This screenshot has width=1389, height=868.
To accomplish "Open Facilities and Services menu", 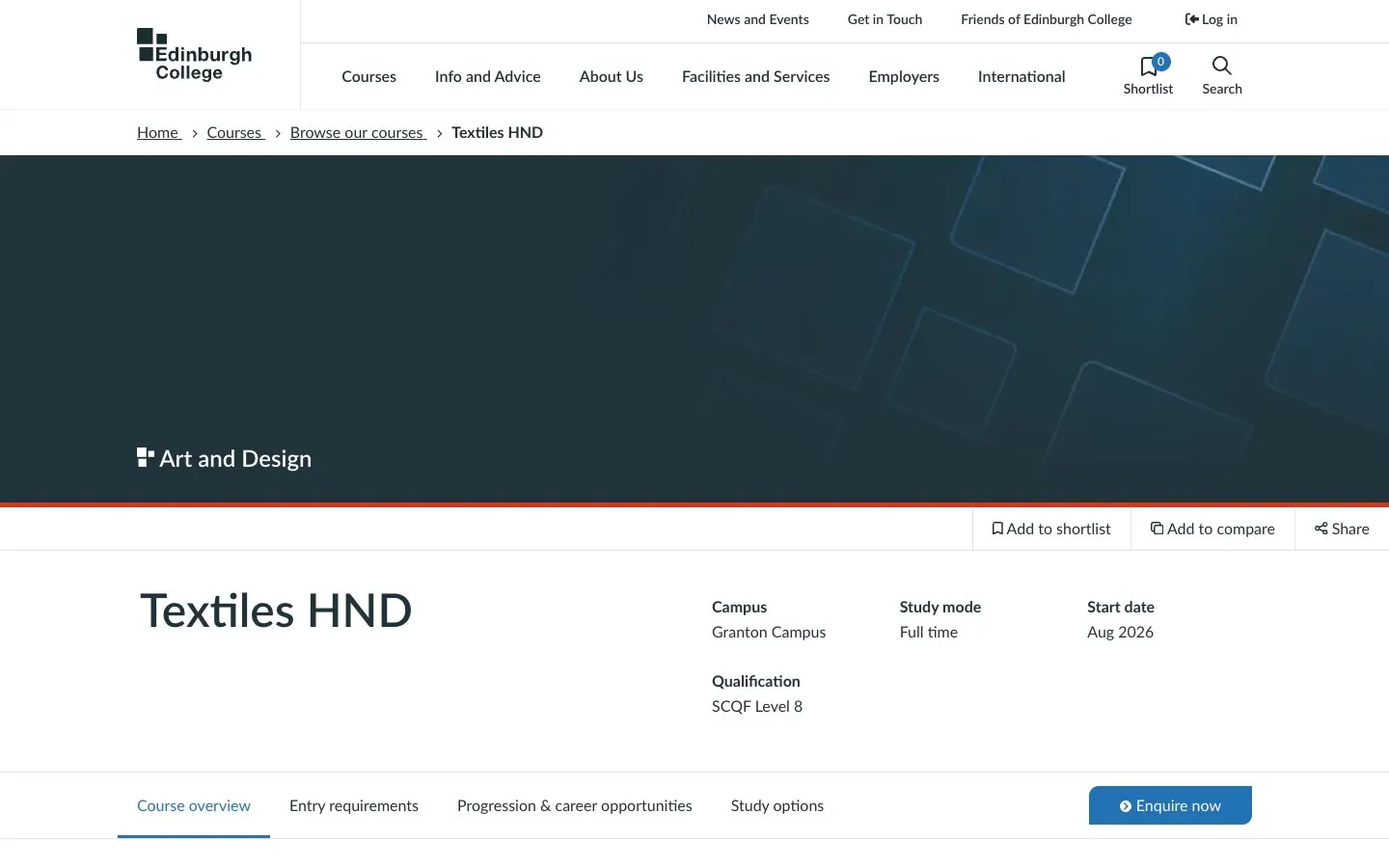I will point(756,76).
